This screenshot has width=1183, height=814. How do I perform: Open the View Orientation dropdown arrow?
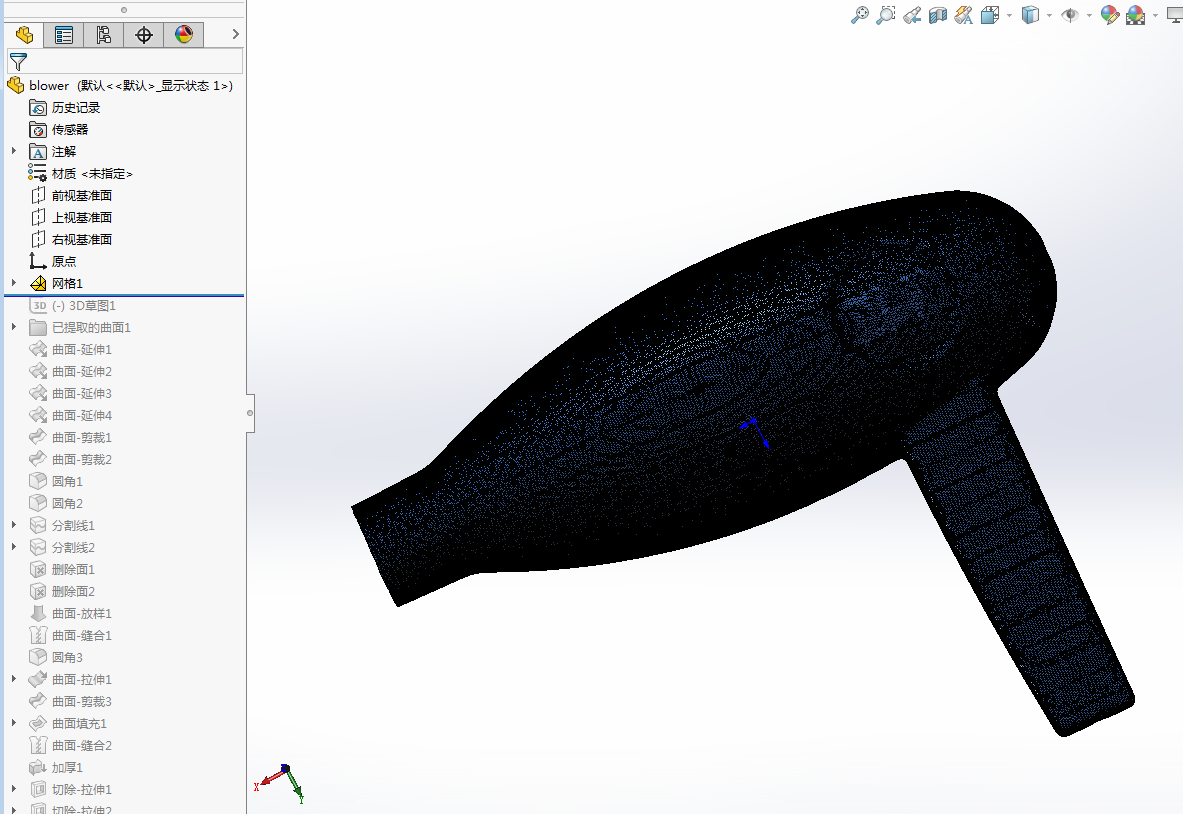(1009, 15)
